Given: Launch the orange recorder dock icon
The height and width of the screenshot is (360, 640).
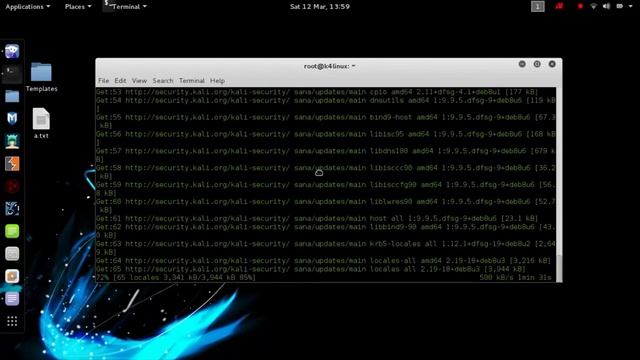Looking at the screenshot, I should pyautogui.click(x=12, y=276).
